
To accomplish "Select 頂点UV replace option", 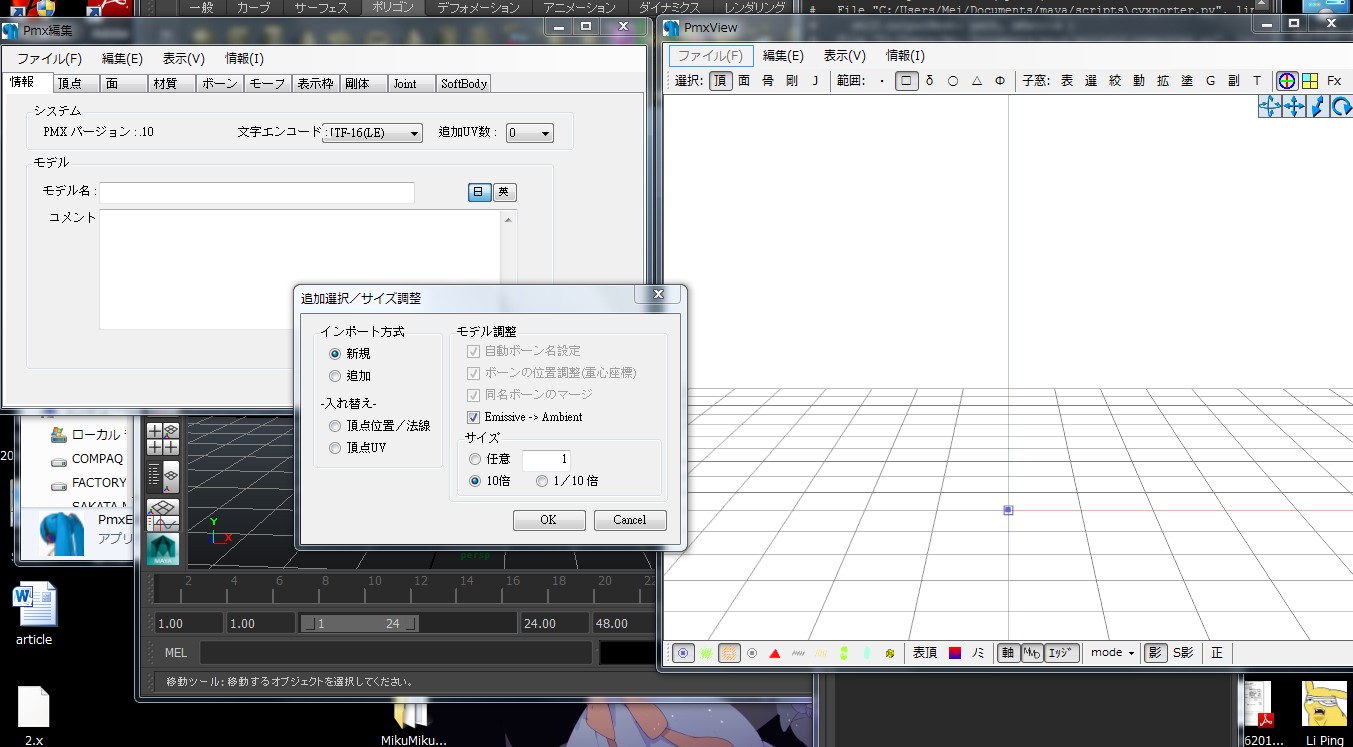I will point(357,448).
